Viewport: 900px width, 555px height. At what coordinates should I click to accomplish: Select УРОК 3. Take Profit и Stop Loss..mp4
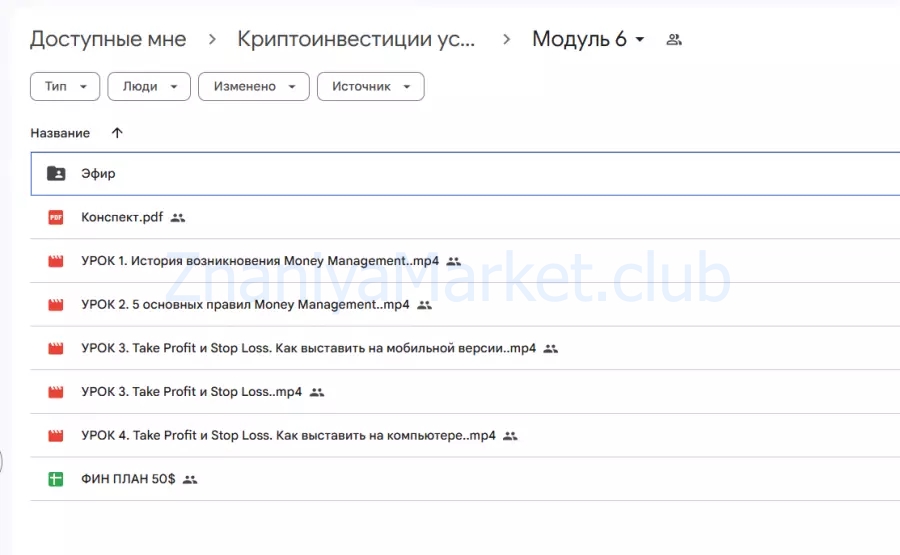191,392
